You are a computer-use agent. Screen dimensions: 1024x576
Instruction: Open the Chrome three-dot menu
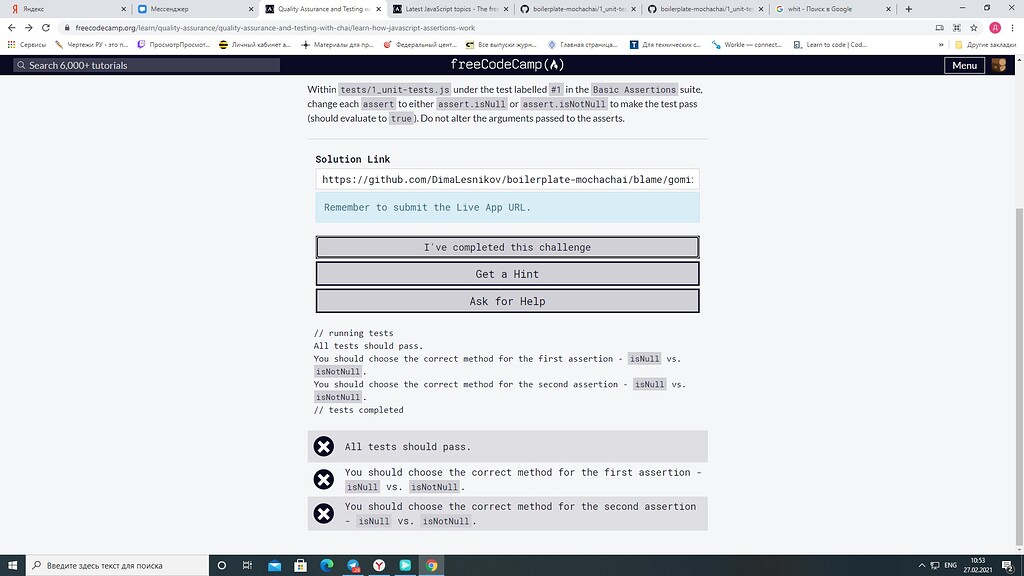click(1012, 28)
